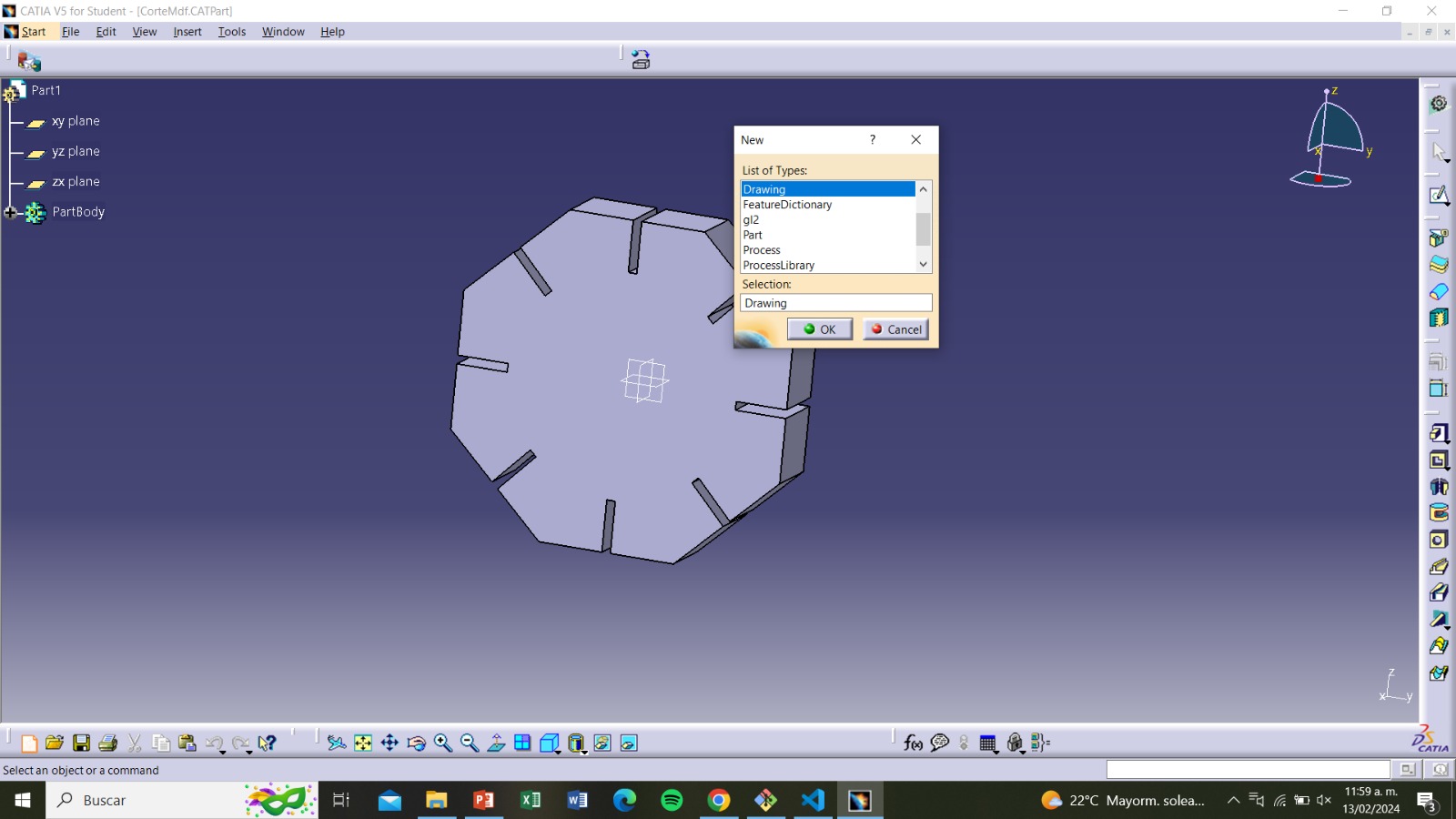Activate What's This help cursor

(x=267, y=743)
